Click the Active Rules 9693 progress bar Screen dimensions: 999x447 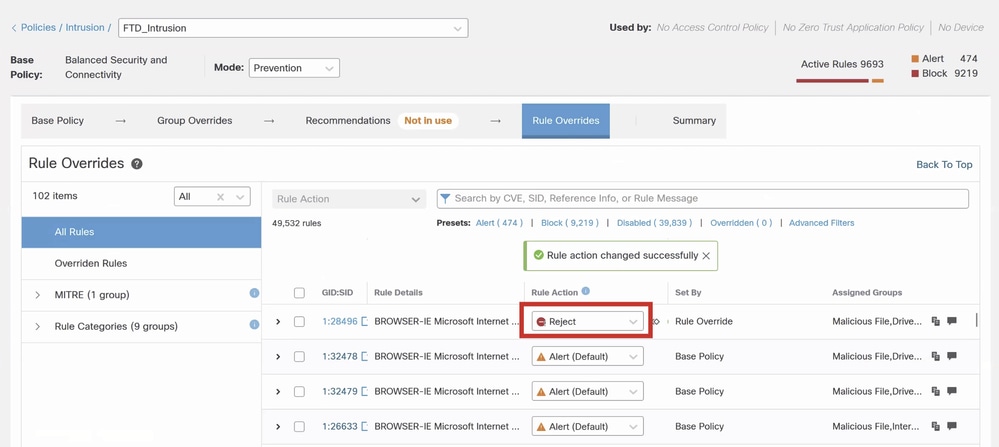(x=840, y=81)
